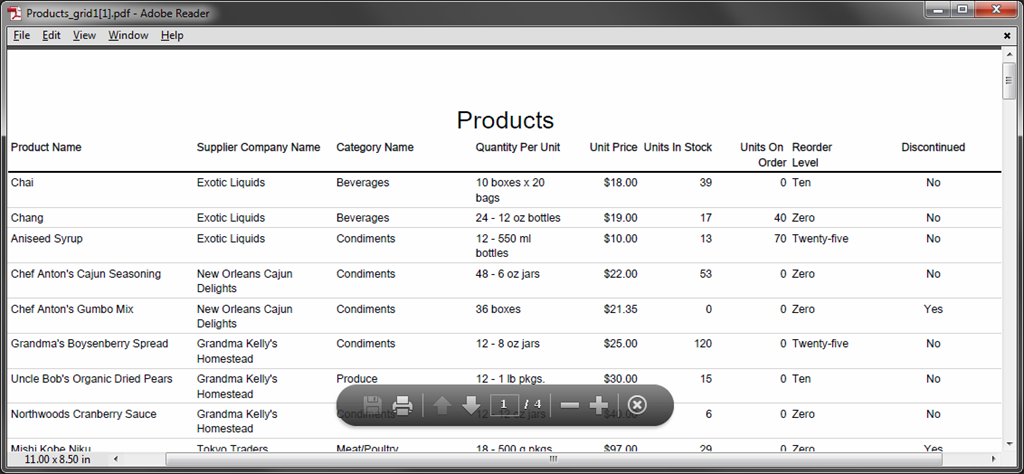This screenshot has height=474, width=1024.
Task: Click the page number input field
Action: point(504,404)
